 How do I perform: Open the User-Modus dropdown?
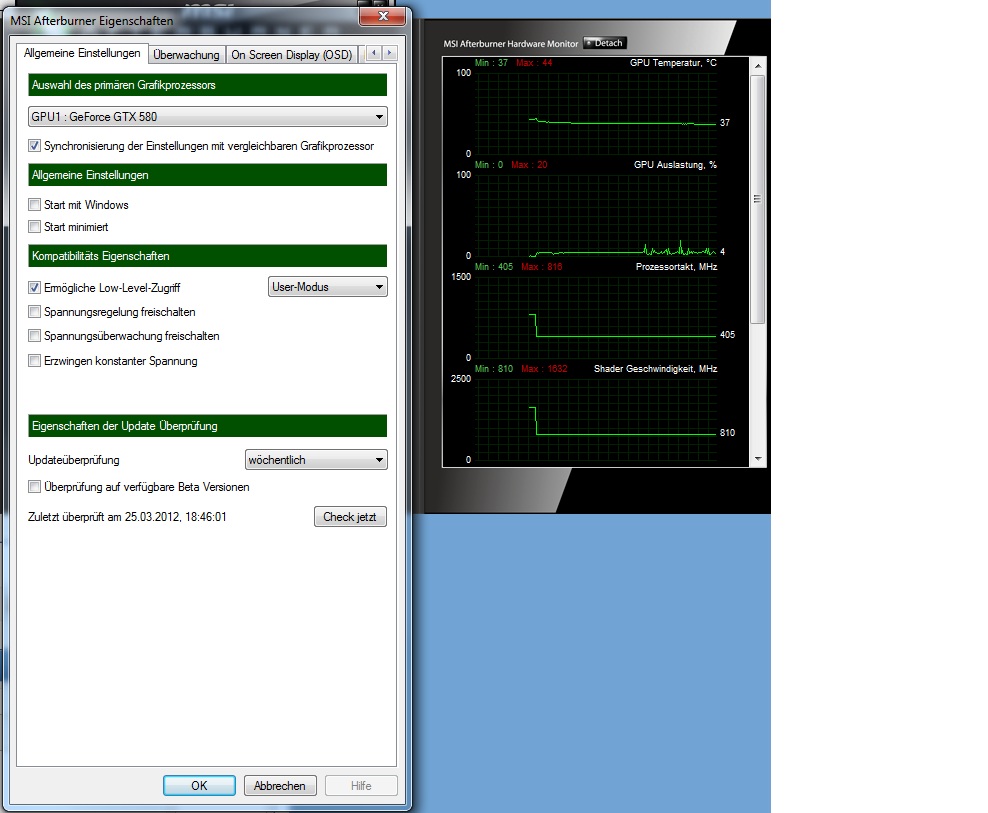[x=328, y=287]
